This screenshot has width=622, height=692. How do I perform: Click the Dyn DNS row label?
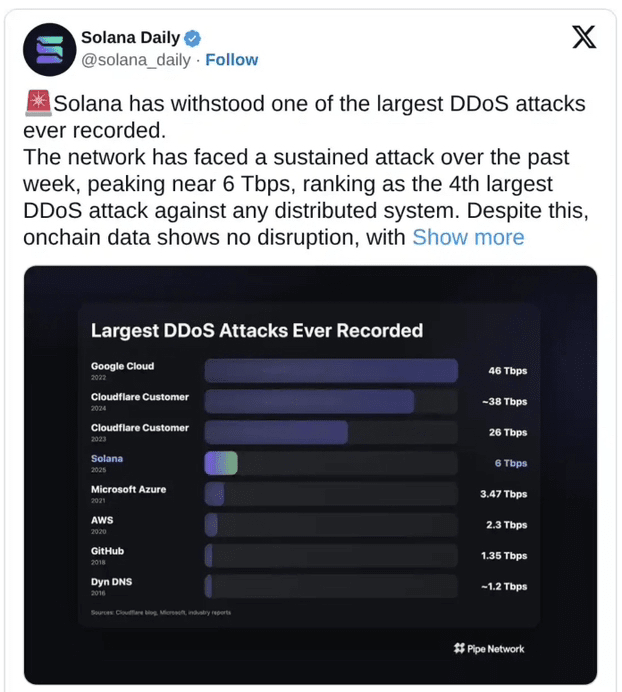[x=111, y=586]
